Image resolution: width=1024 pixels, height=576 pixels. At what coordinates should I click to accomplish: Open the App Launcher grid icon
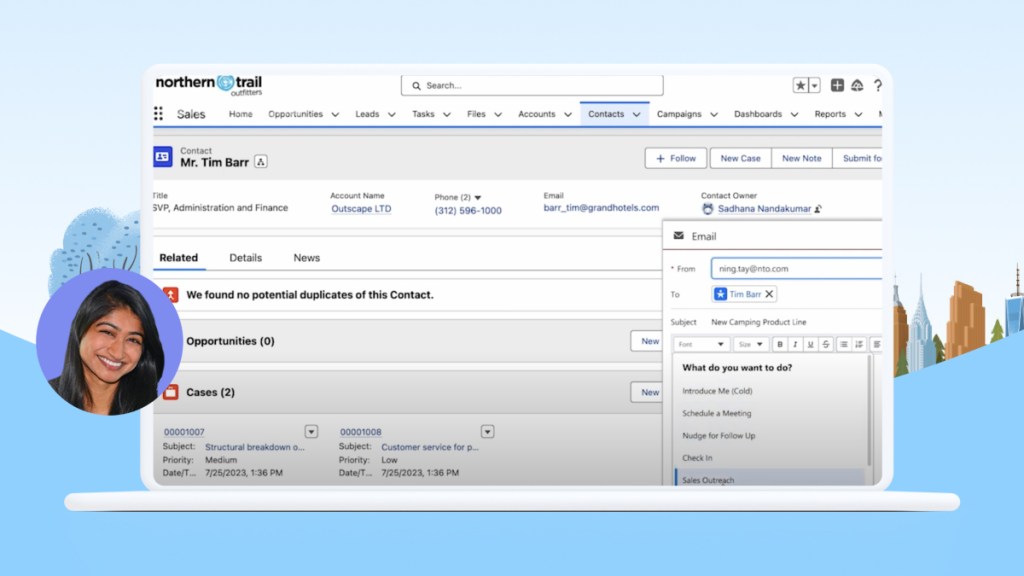[x=157, y=113]
